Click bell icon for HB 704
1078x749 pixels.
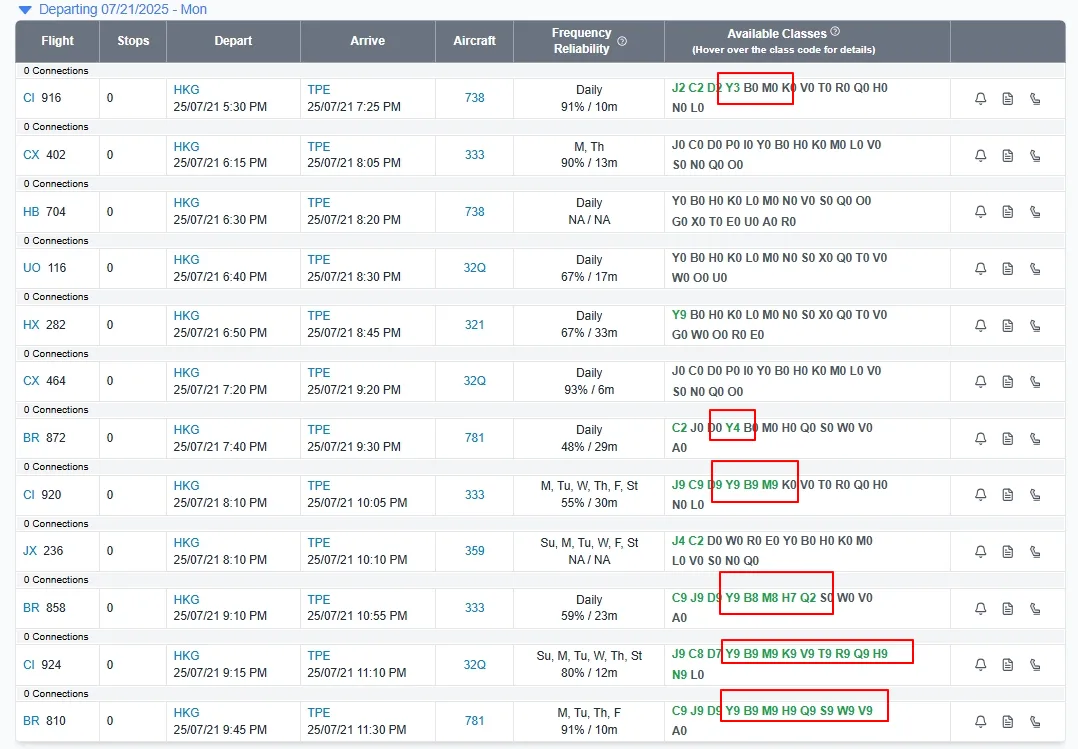[980, 212]
